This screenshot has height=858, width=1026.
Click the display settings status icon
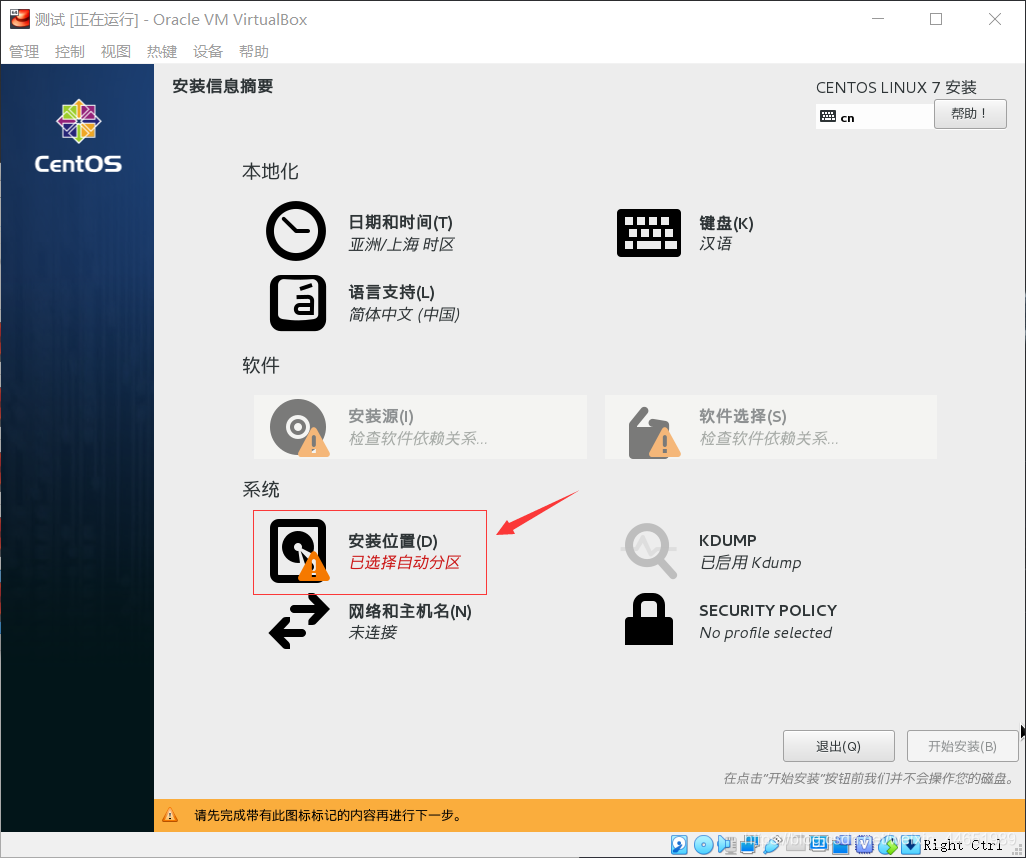pos(818,844)
